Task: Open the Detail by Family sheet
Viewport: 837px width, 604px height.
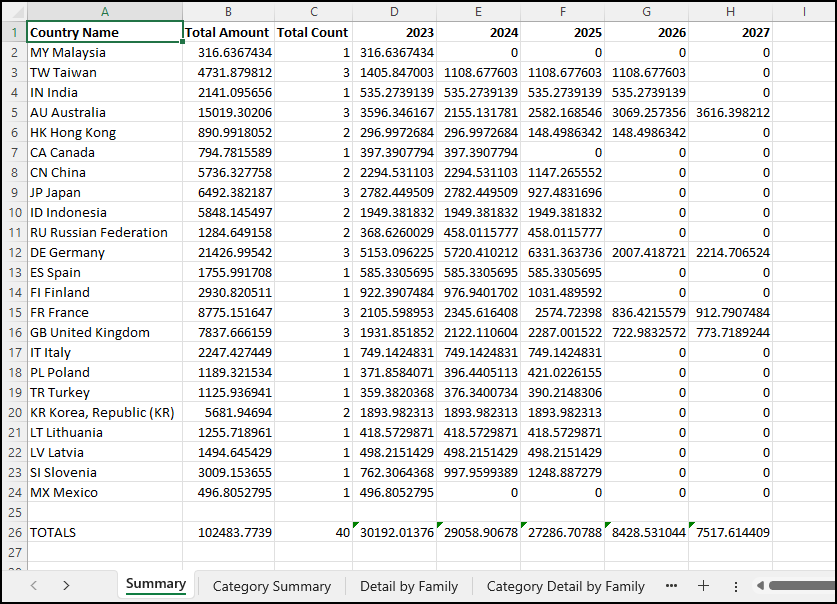Action: tap(408, 586)
